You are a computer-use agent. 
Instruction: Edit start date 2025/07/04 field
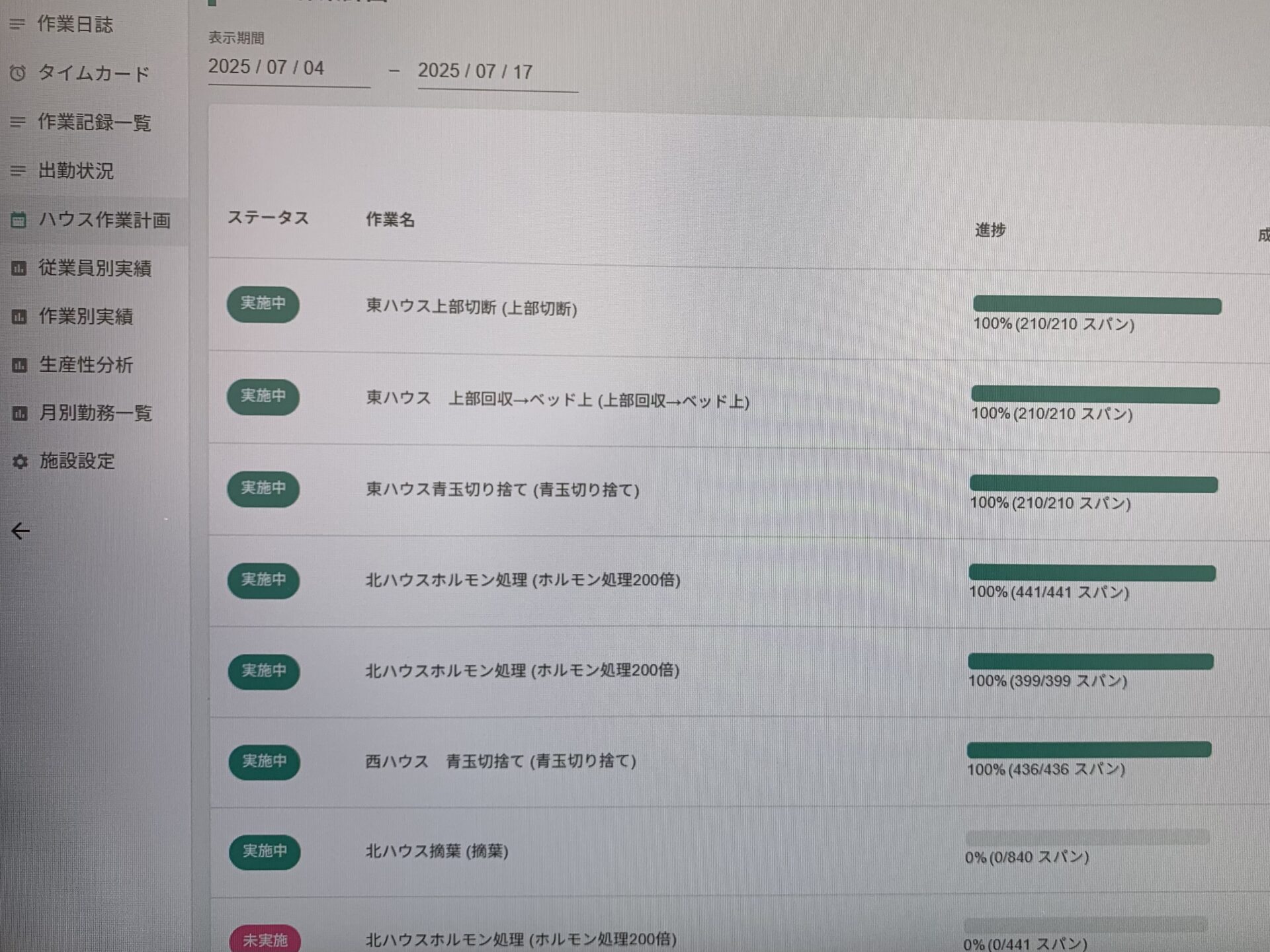[266, 67]
